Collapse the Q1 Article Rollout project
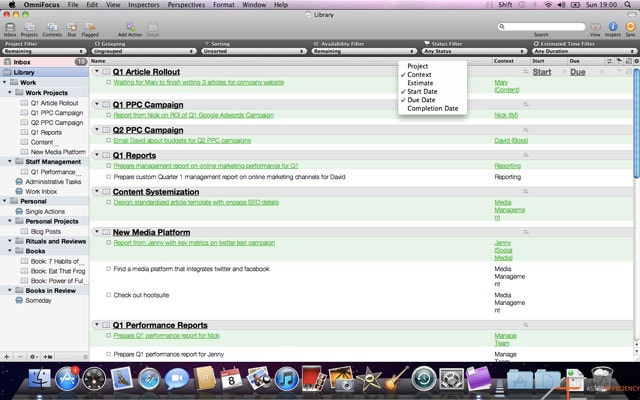Screen dimensions: 640x400 [x=97, y=71]
